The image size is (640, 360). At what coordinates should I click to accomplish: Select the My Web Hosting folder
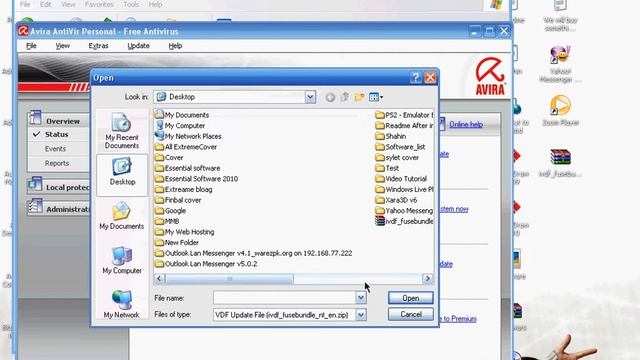click(185, 232)
